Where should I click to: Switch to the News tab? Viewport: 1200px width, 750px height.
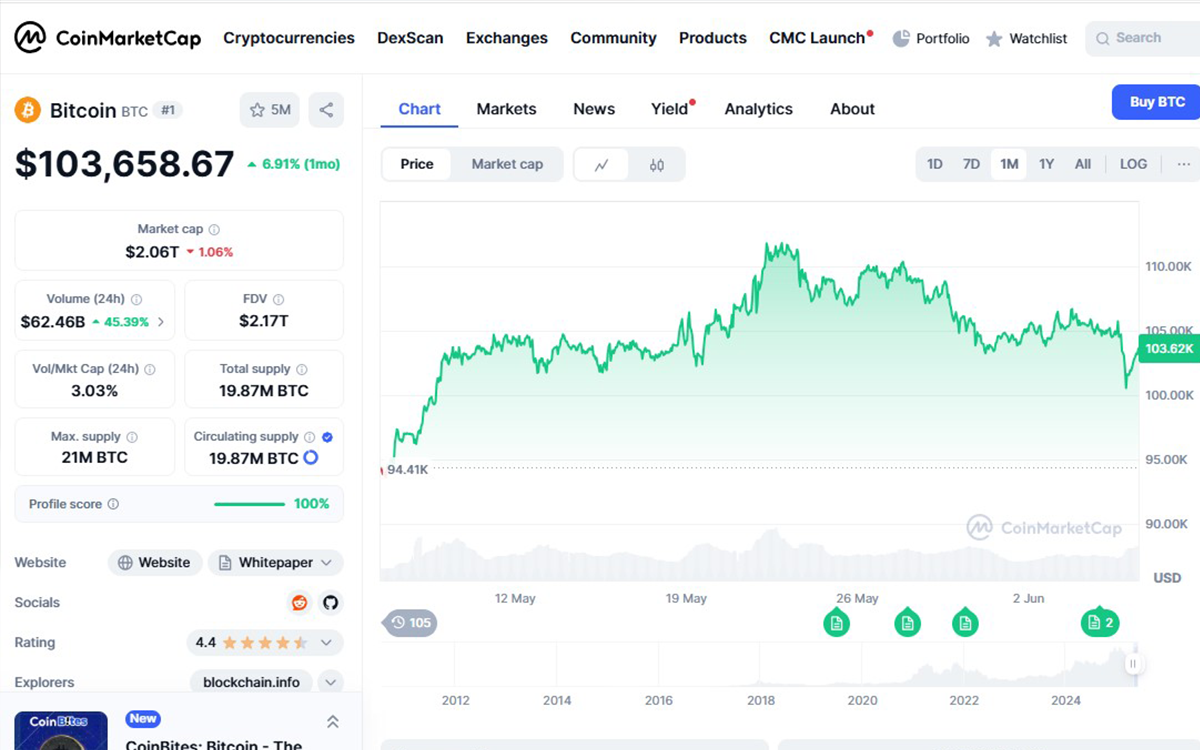(594, 109)
